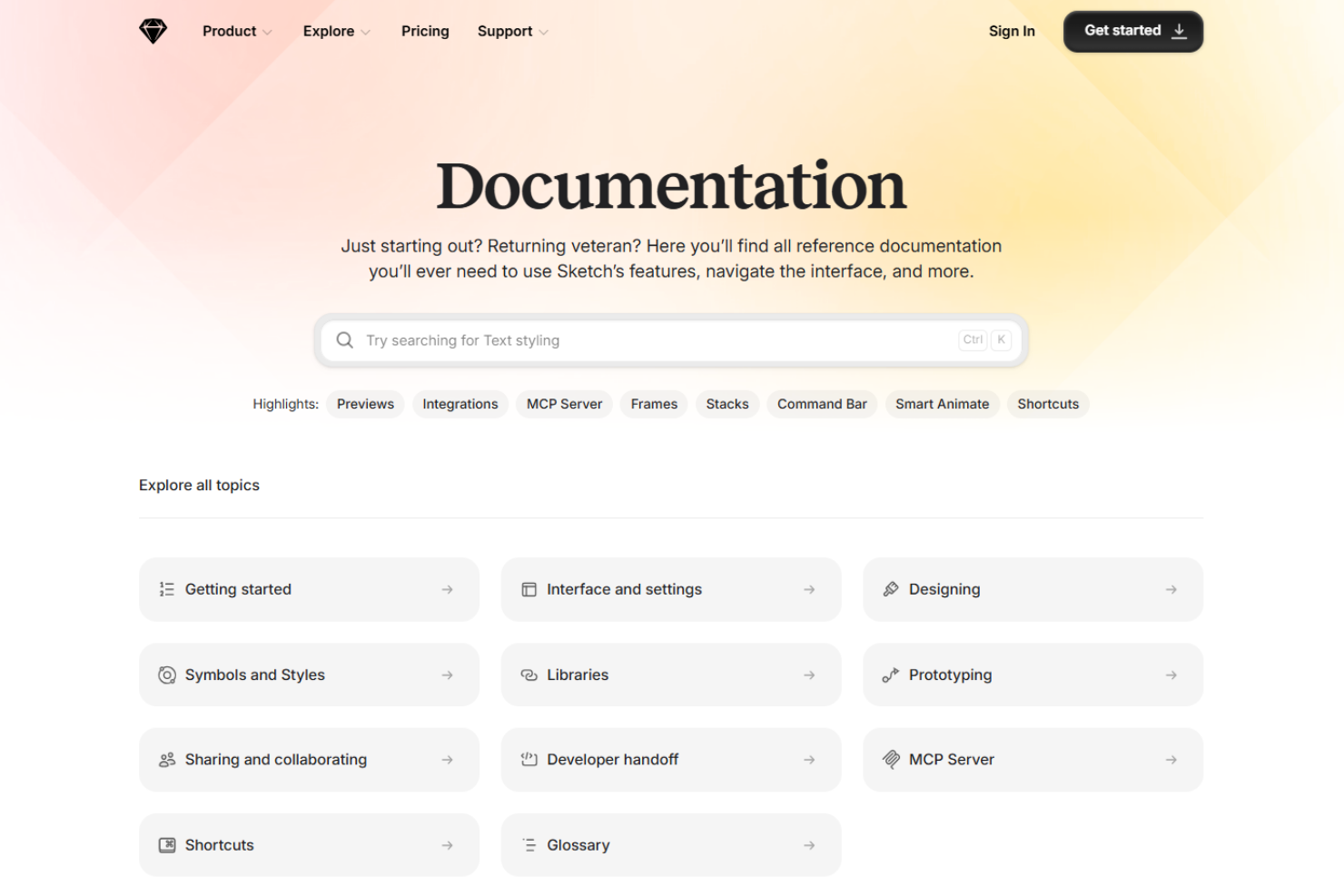1344x896 pixels.
Task: Expand the Product menu chevron
Action: pyautogui.click(x=267, y=32)
